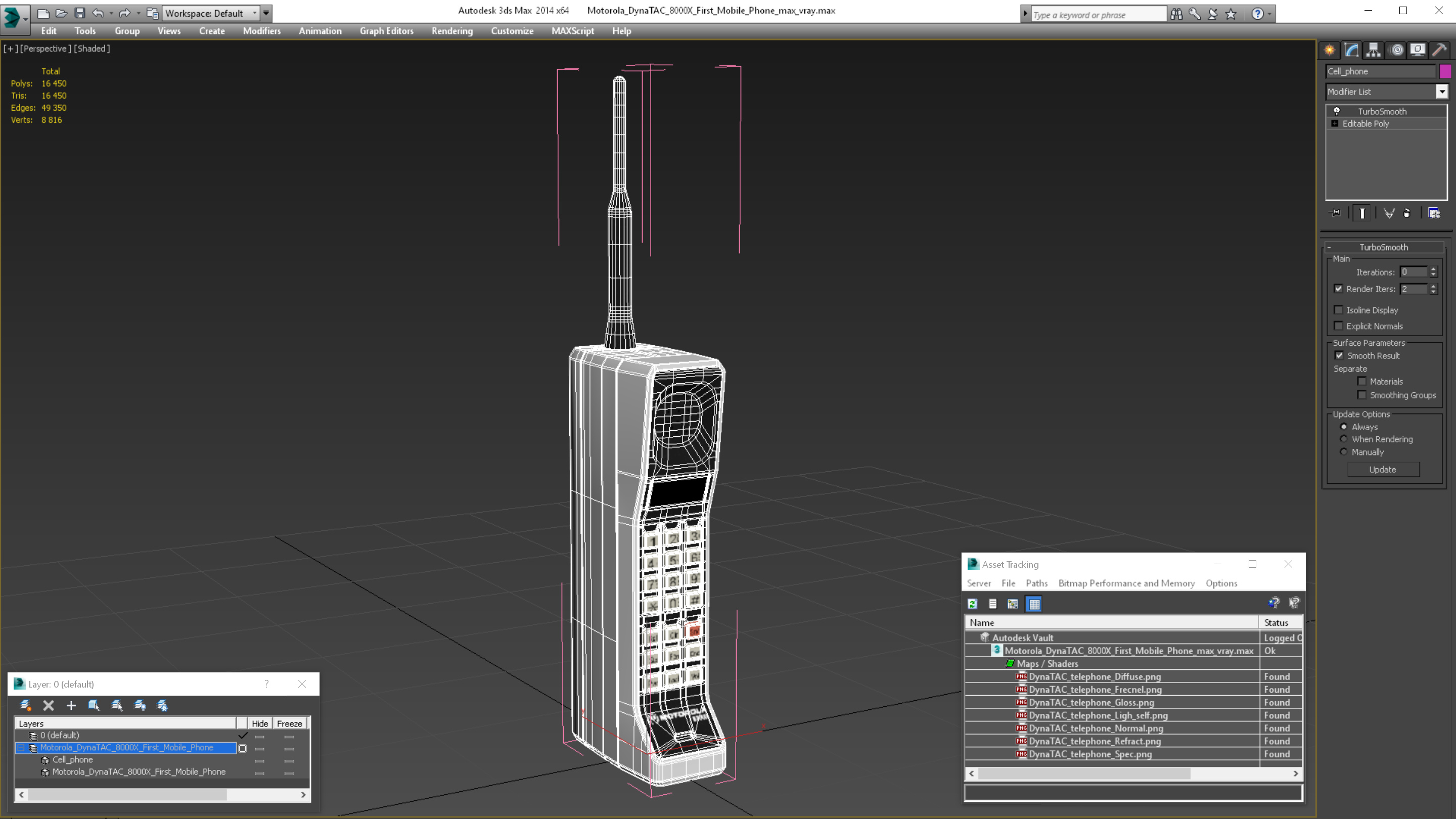Click the [Perspective] viewport label
1456x819 pixels.
(x=46, y=49)
